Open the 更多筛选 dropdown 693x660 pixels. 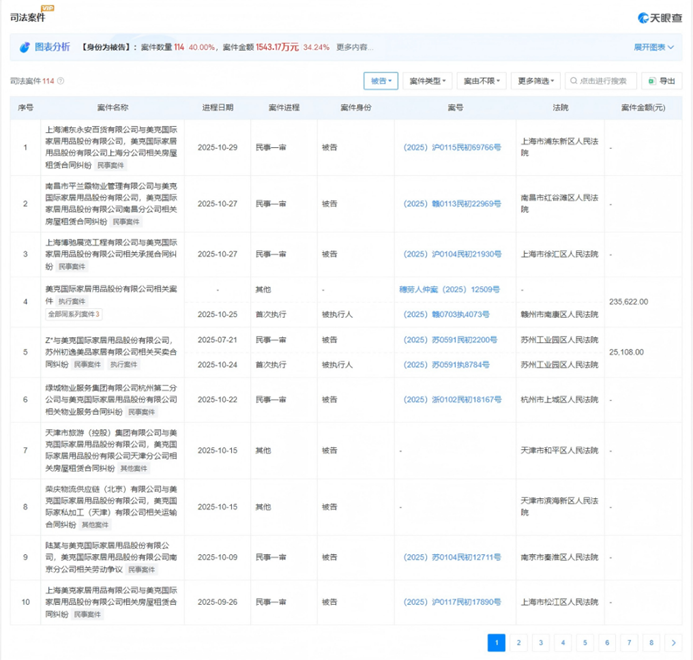coord(535,81)
